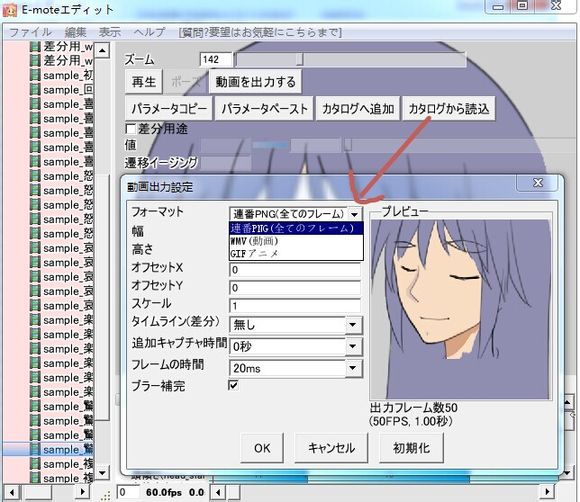Click the キャンセル button
Screen dimensions: 580x502
[x=331, y=448]
